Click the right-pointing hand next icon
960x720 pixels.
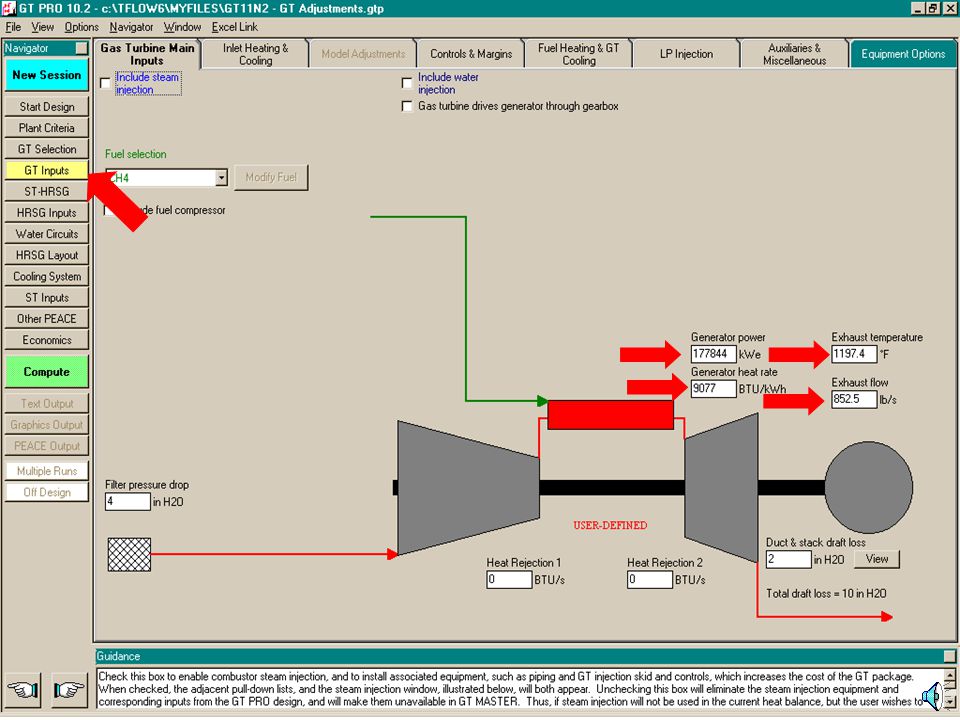[x=69, y=690]
